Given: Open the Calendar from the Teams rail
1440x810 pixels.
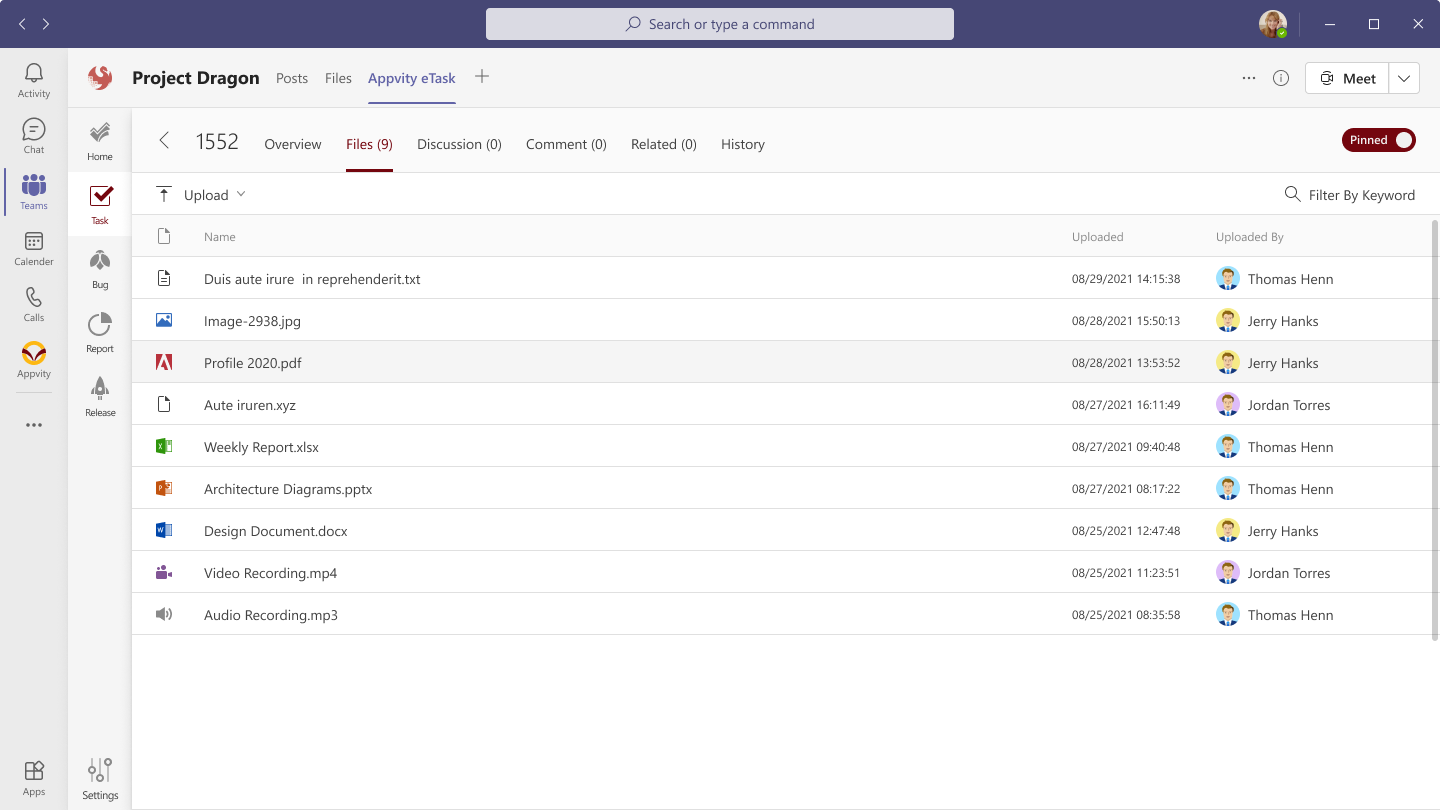Looking at the screenshot, I should pyautogui.click(x=33, y=248).
